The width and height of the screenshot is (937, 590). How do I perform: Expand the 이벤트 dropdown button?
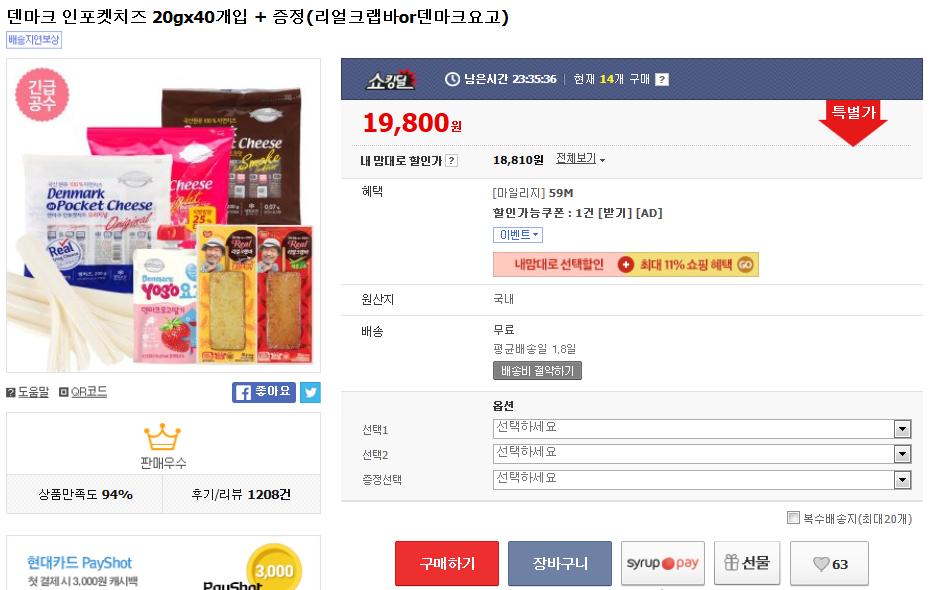pos(518,235)
